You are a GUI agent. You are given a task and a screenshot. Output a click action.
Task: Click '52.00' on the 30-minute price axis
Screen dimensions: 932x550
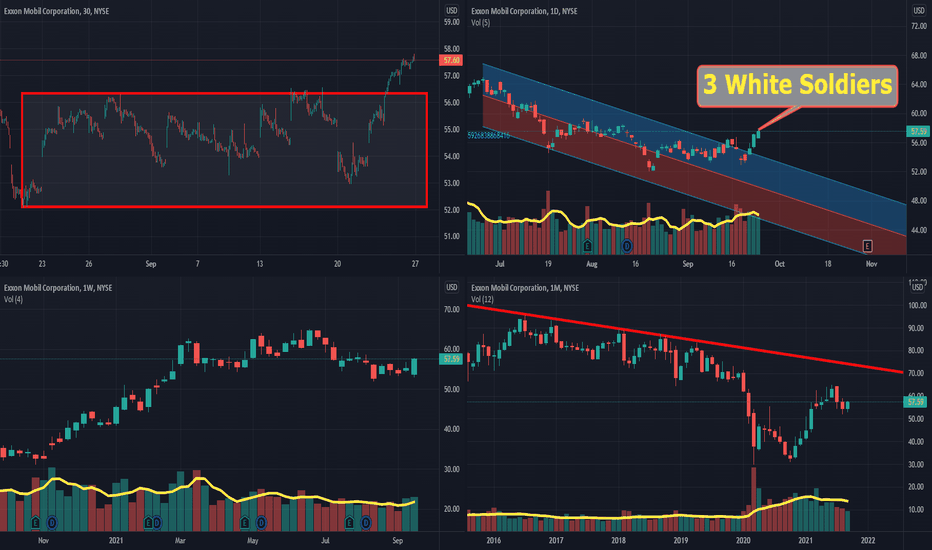452,210
